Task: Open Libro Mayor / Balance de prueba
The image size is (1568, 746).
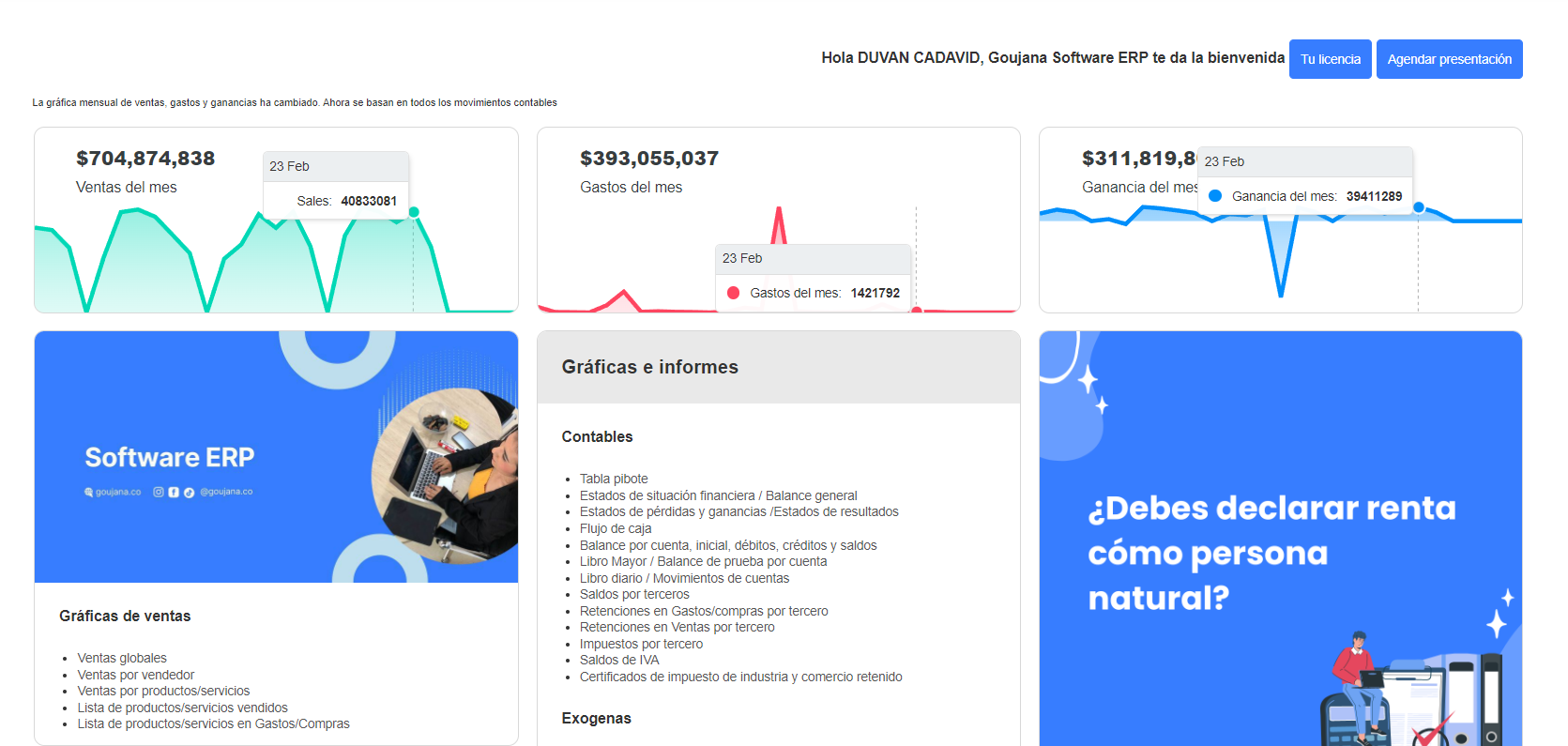Action: (x=703, y=561)
